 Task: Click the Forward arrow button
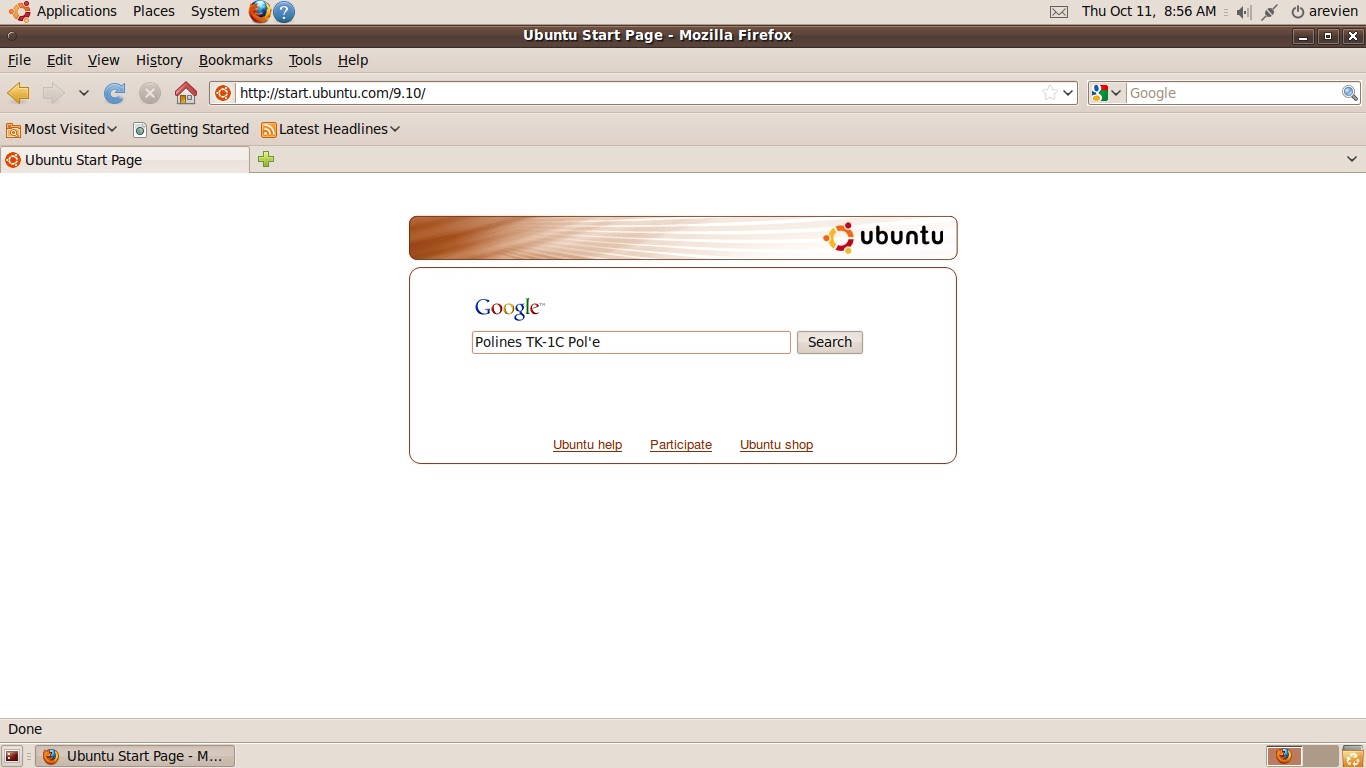53,93
